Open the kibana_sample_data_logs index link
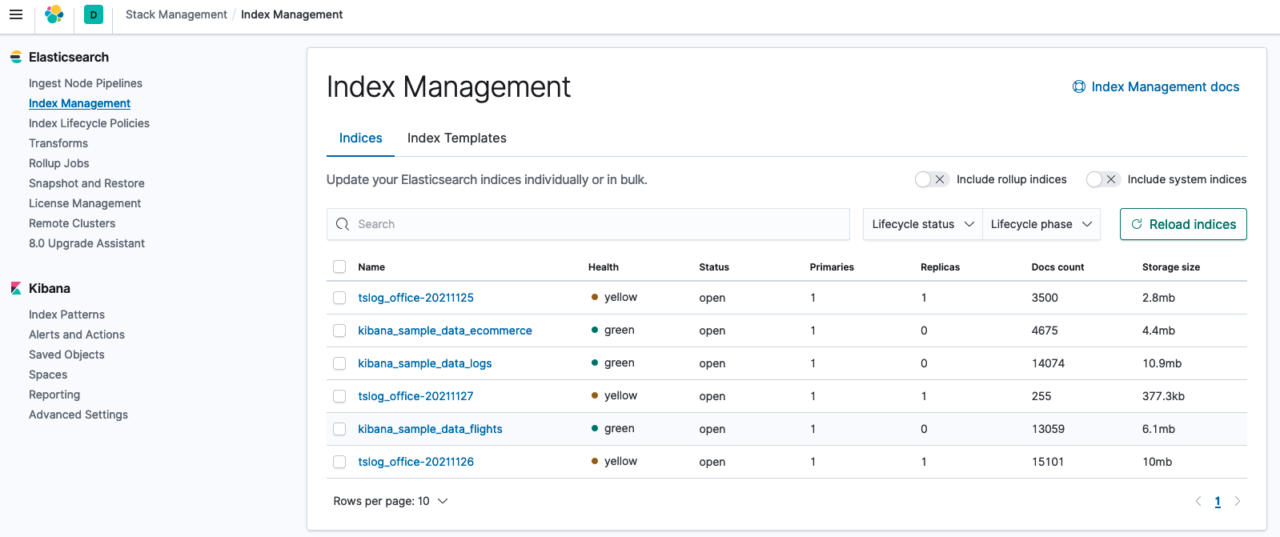This screenshot has height=537, width=1280. 425,363
